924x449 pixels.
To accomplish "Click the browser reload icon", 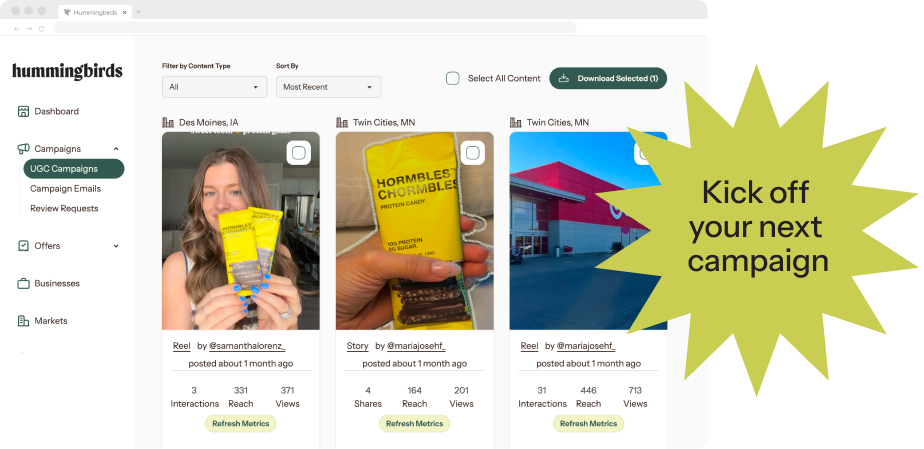I will [x=41, y=28].
